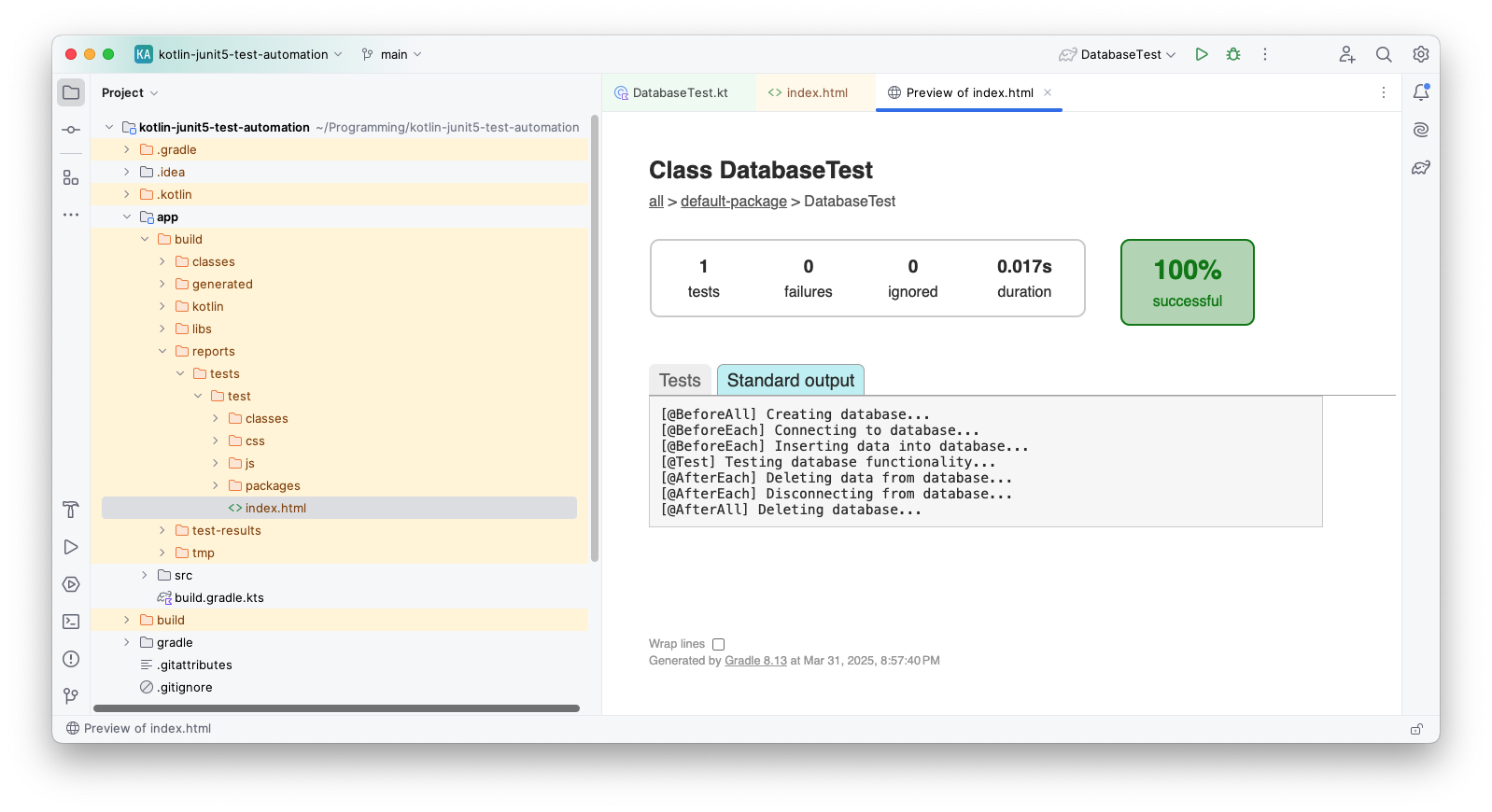Expand the .idea folder
The width and height of the screenshot is (1492, 812).
coord(127,172)
